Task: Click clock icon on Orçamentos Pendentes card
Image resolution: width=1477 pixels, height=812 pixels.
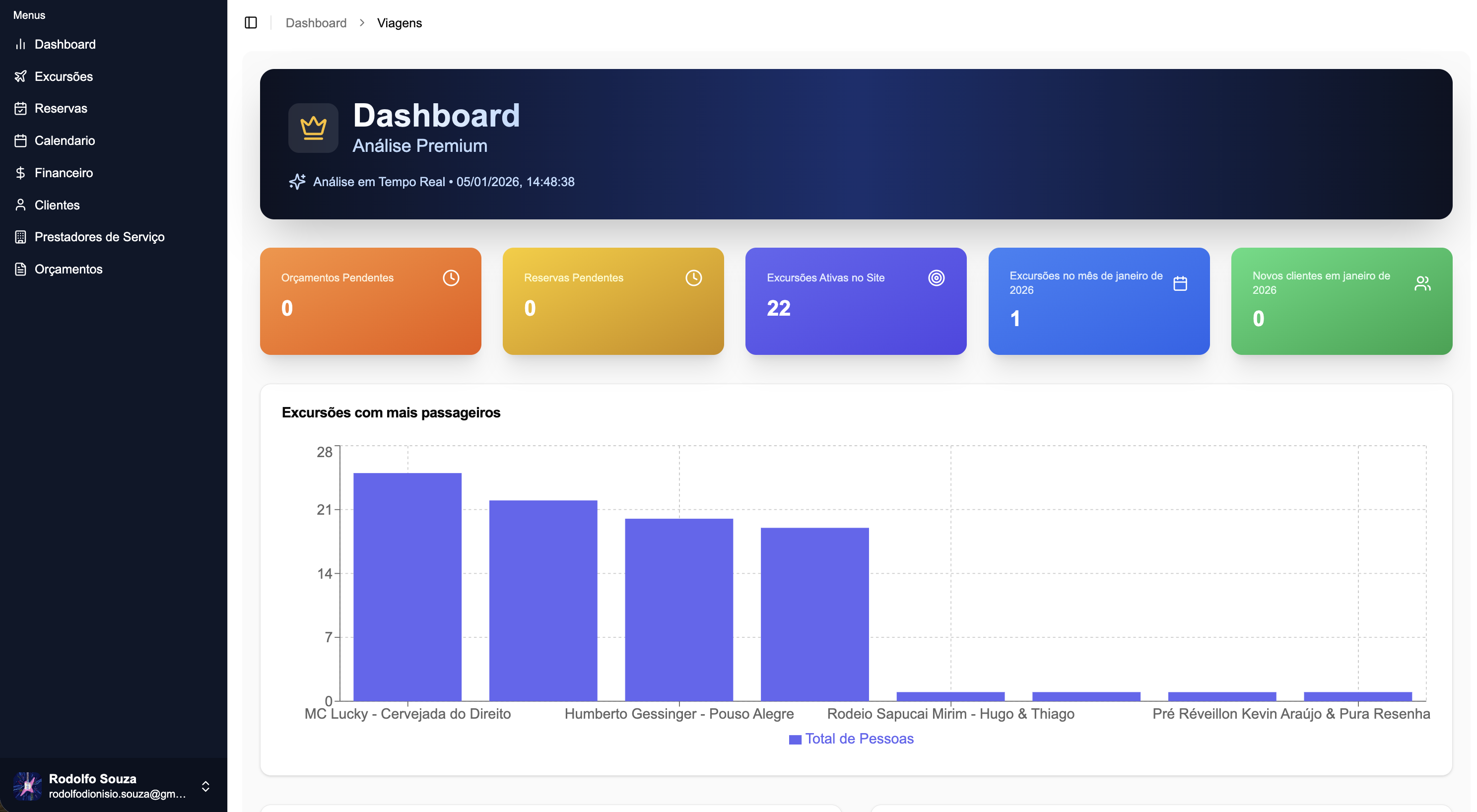Action: click(x=451, y=277)
